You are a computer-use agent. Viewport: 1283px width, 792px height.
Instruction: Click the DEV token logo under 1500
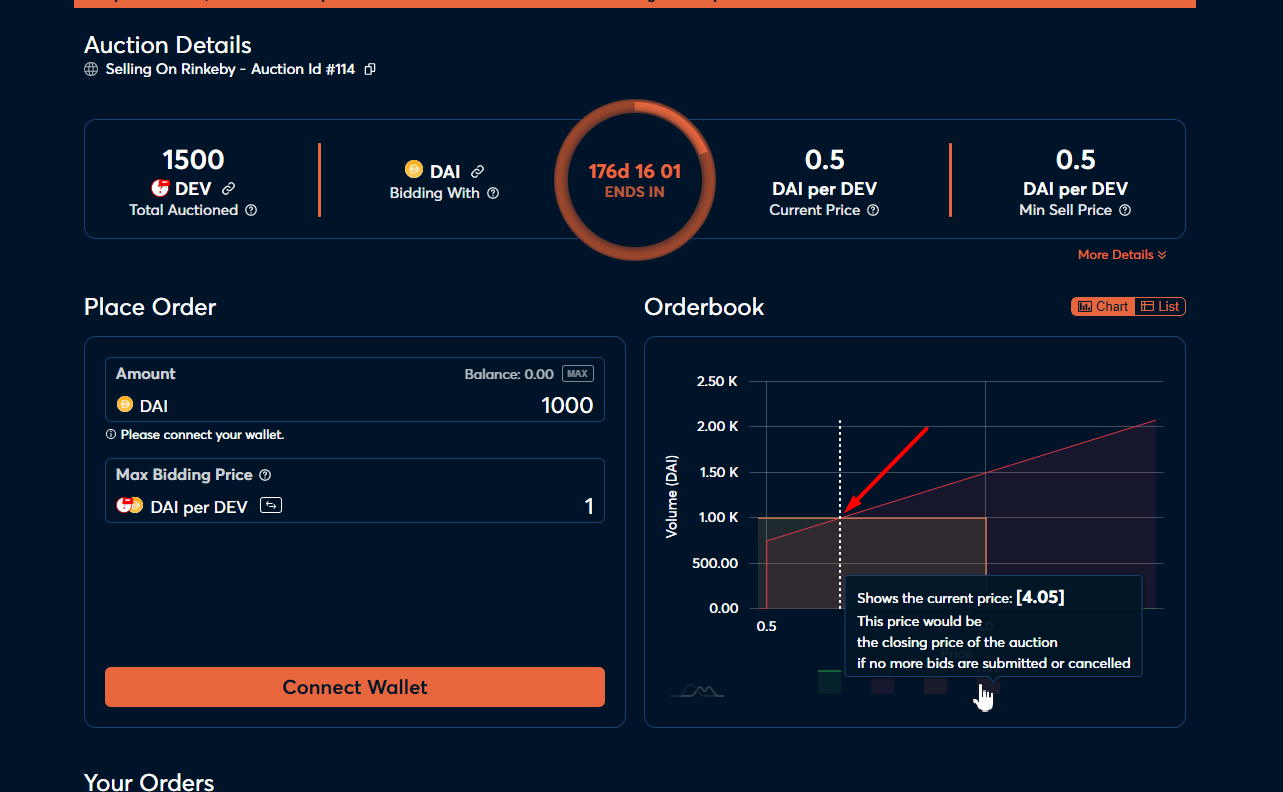tap(160, 188)
